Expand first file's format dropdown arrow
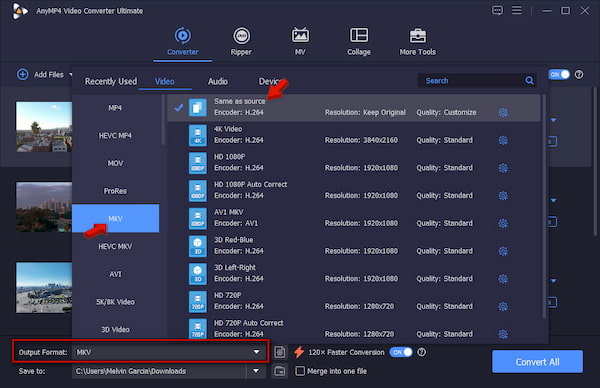The image size is (600, 388). [x=553, y=120]
